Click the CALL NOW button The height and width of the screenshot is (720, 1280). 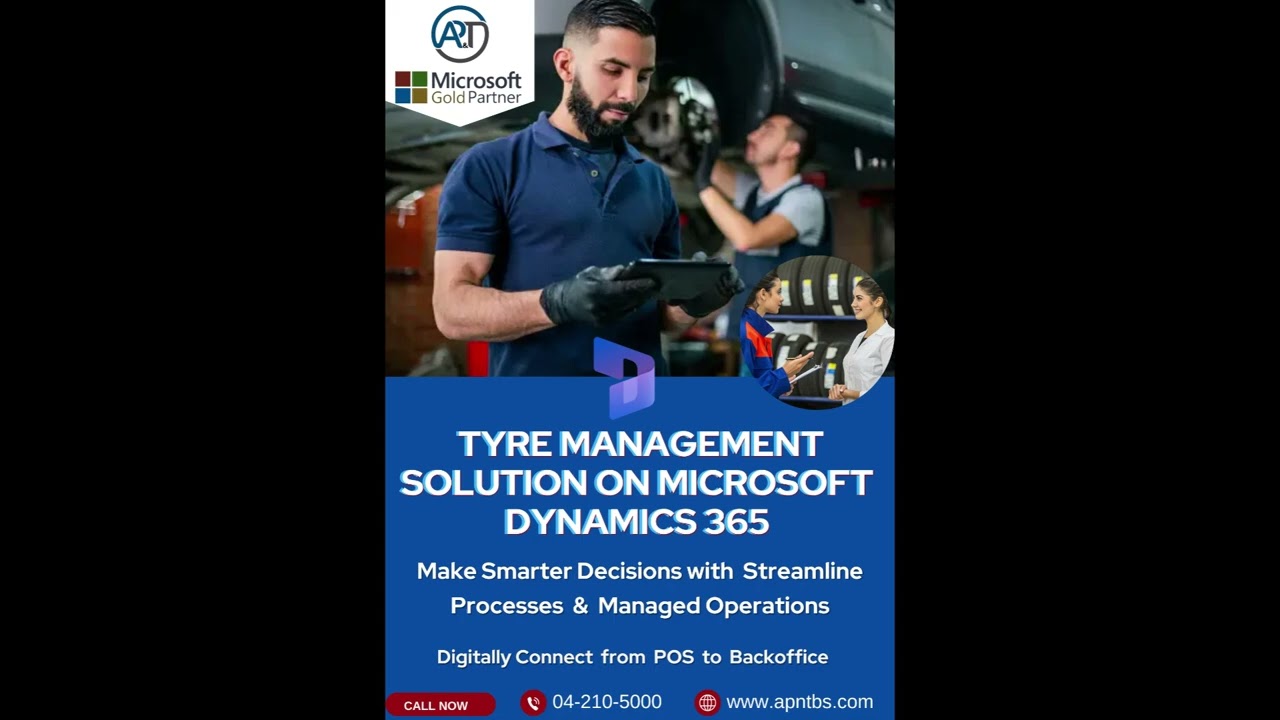pos(440,705)
